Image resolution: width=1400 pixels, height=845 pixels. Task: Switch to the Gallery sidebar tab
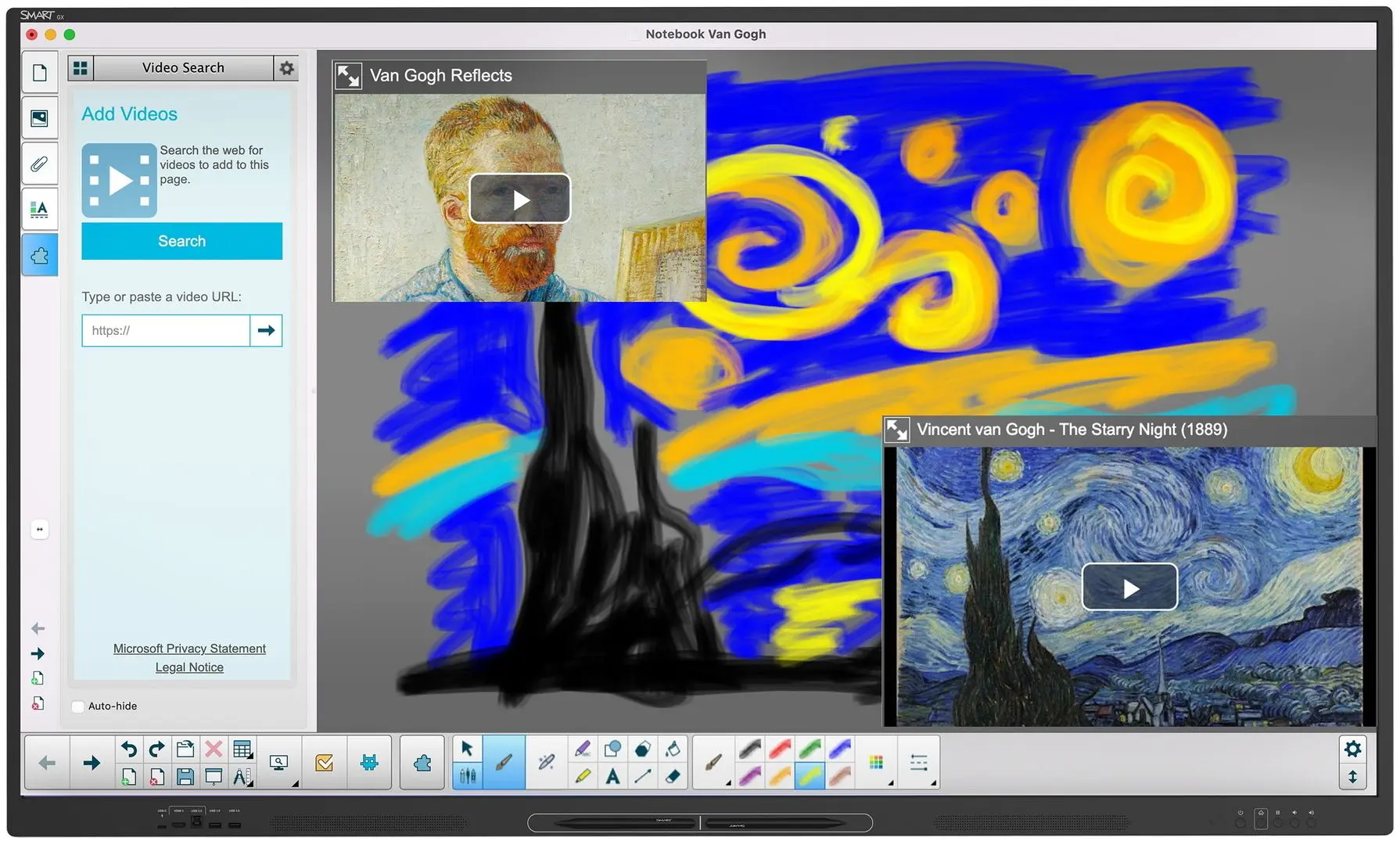(x=39, y=118)
